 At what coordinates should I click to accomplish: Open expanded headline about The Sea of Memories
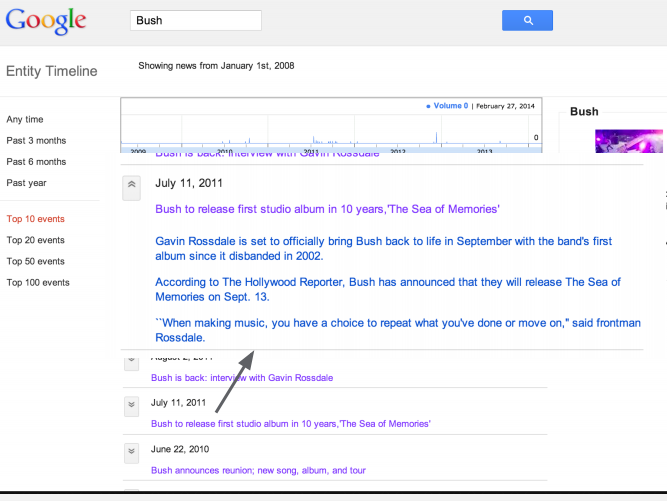tap(327, 209)
